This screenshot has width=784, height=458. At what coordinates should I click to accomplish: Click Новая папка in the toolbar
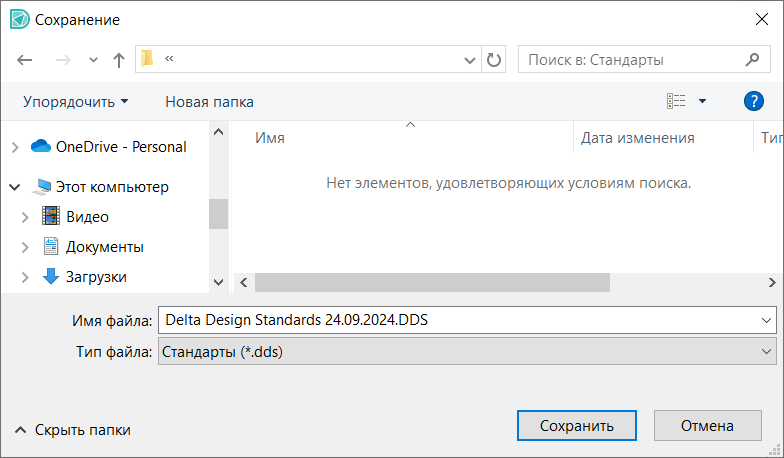click(x=209, y=101)
